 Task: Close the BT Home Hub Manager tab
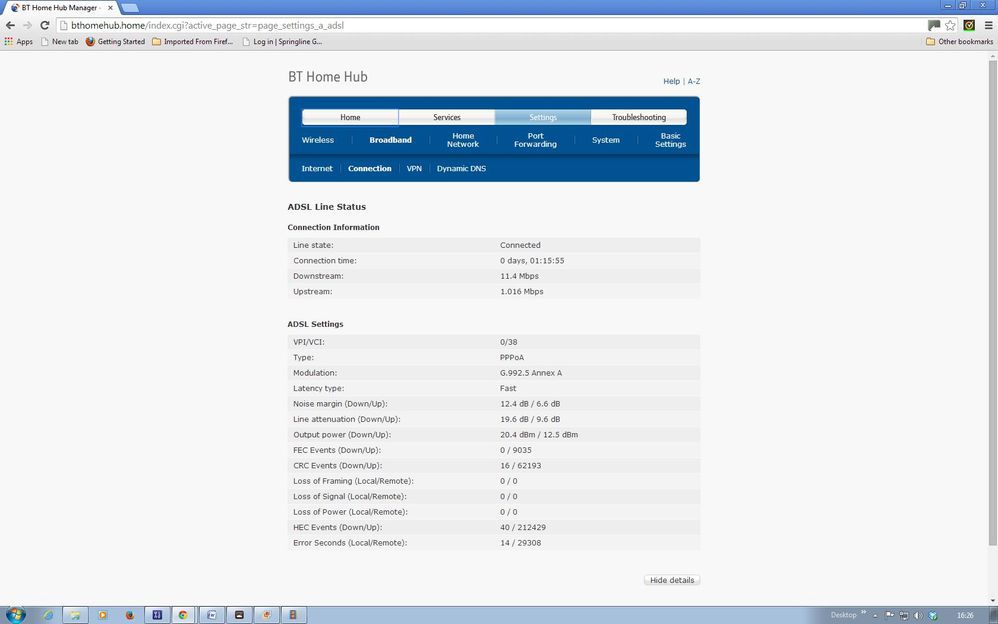click(110, 8)
